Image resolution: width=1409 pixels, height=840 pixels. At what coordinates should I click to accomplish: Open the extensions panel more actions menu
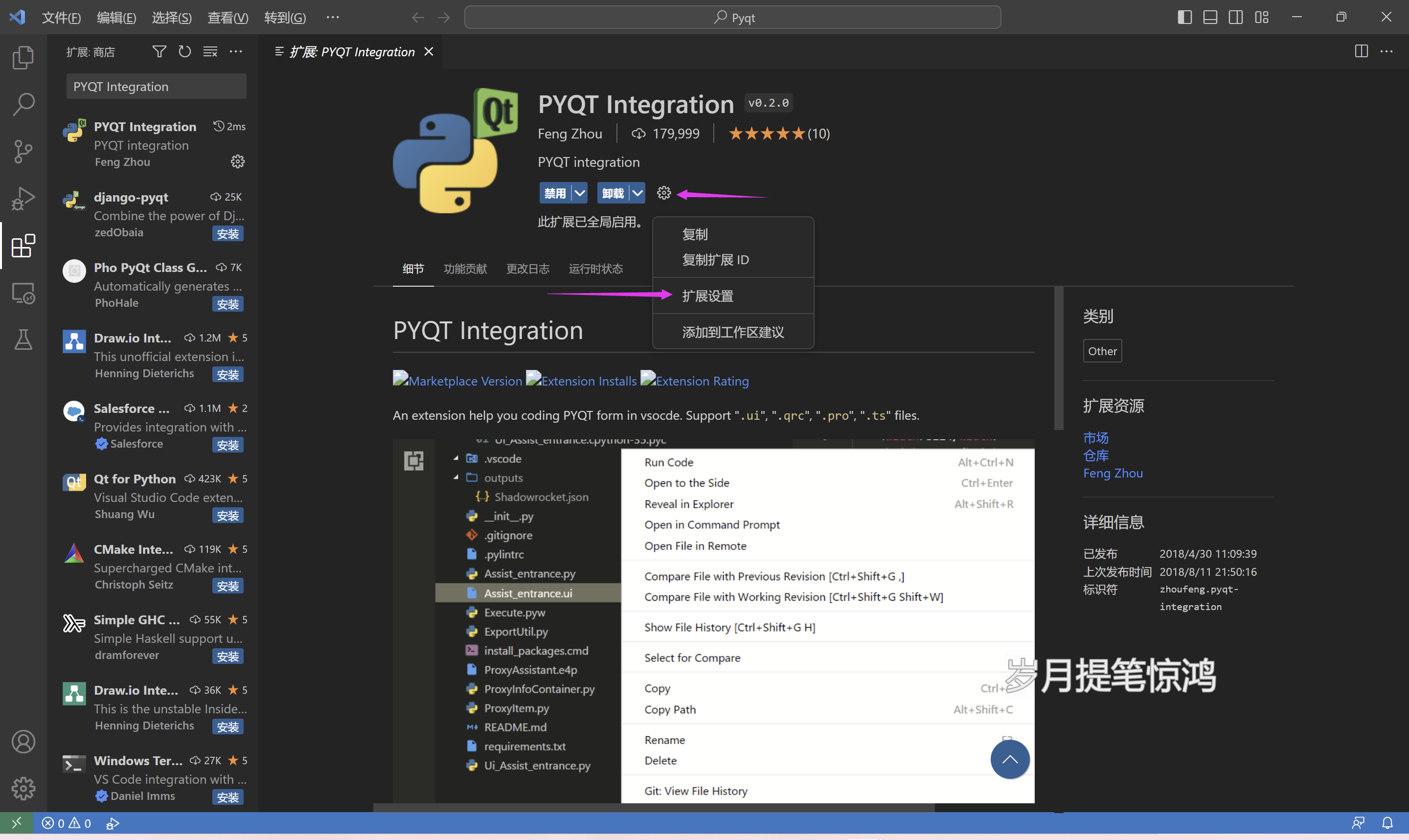236,51
